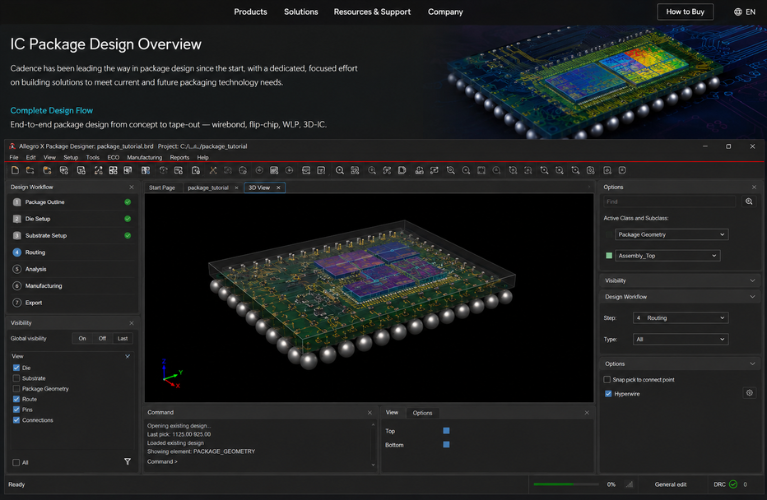Click the new document toolbar icon
Screen dimensions: 767x500
[15, 170]
